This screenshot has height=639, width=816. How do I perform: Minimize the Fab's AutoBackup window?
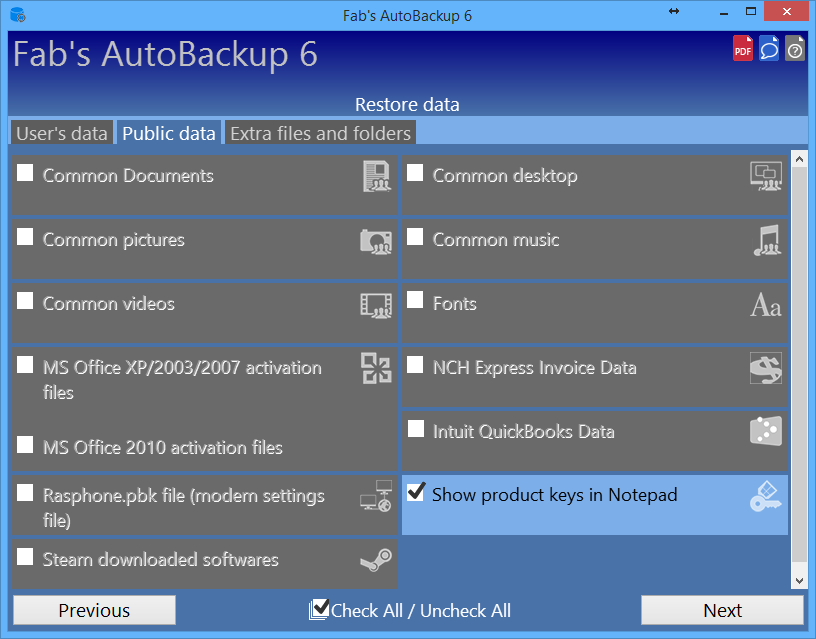724,12
